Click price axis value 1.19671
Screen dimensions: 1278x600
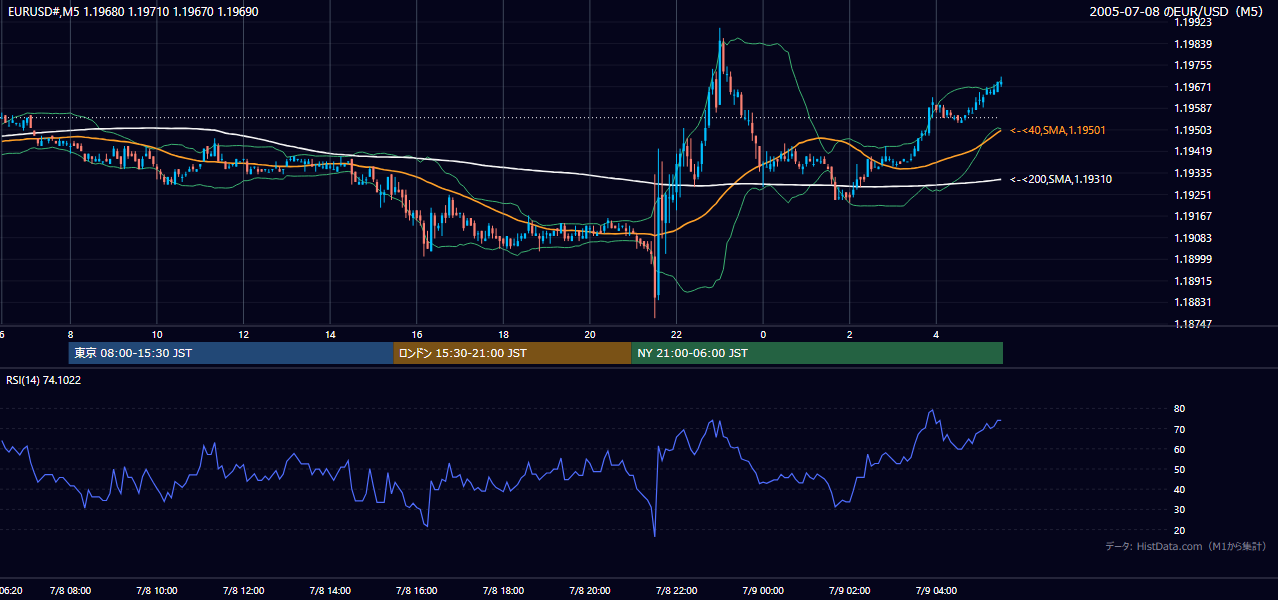click(x=1193, y=87)
